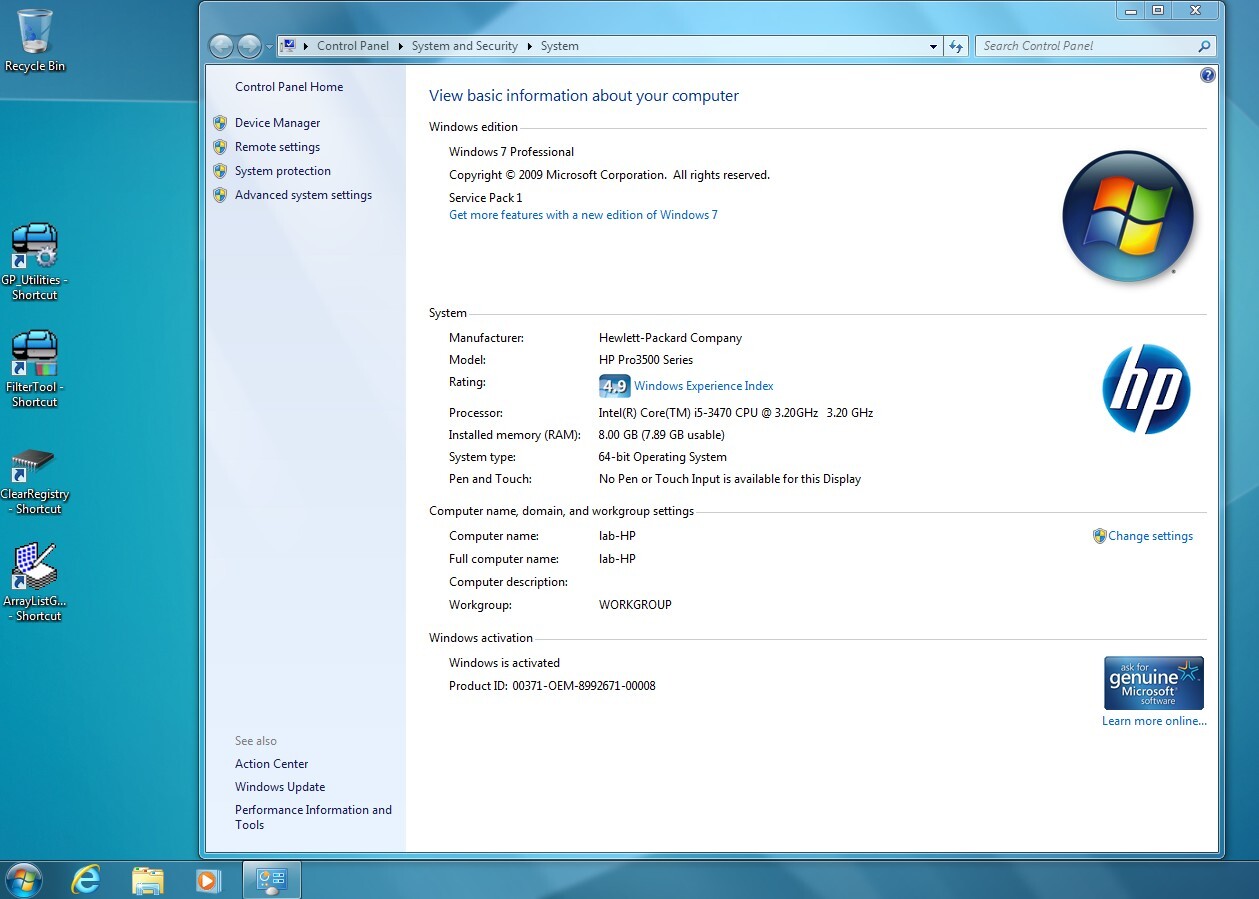
Task: Click the Control Panel taskbar button
Action: click(272, 880)
